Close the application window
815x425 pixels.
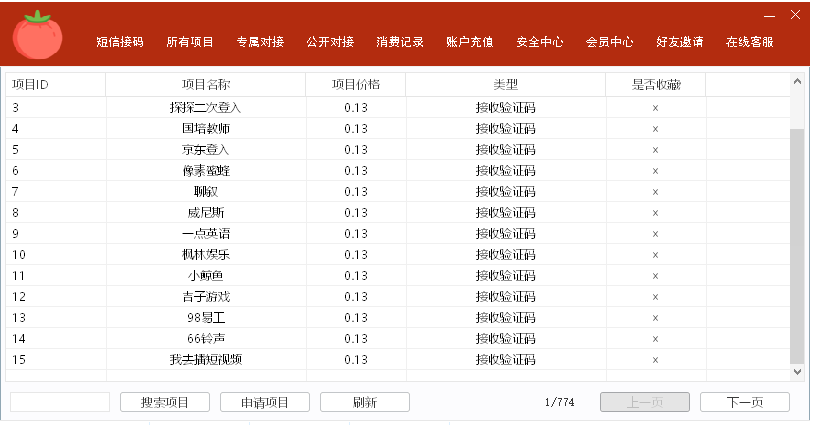[795, 15]
